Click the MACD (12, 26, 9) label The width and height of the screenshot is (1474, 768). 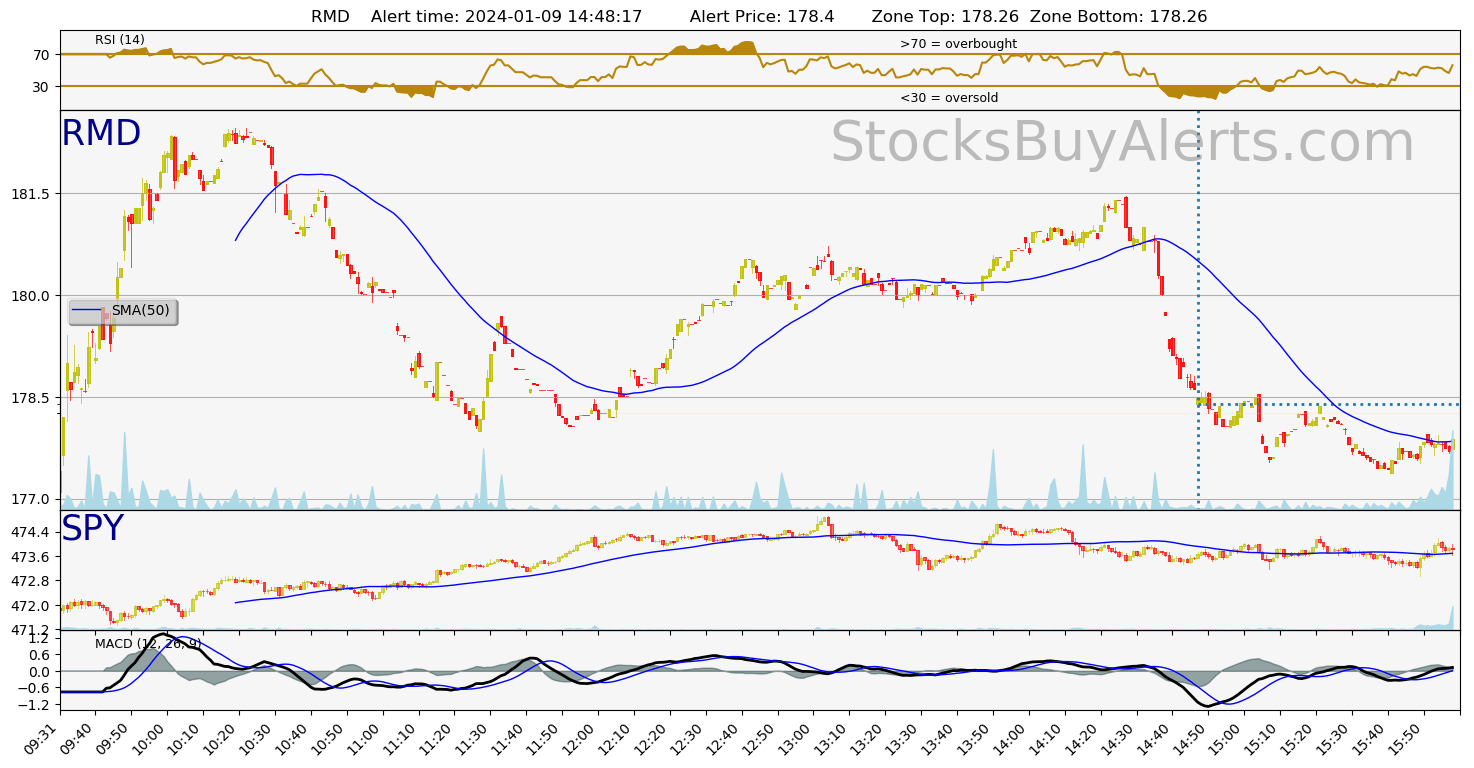(148, 643)
